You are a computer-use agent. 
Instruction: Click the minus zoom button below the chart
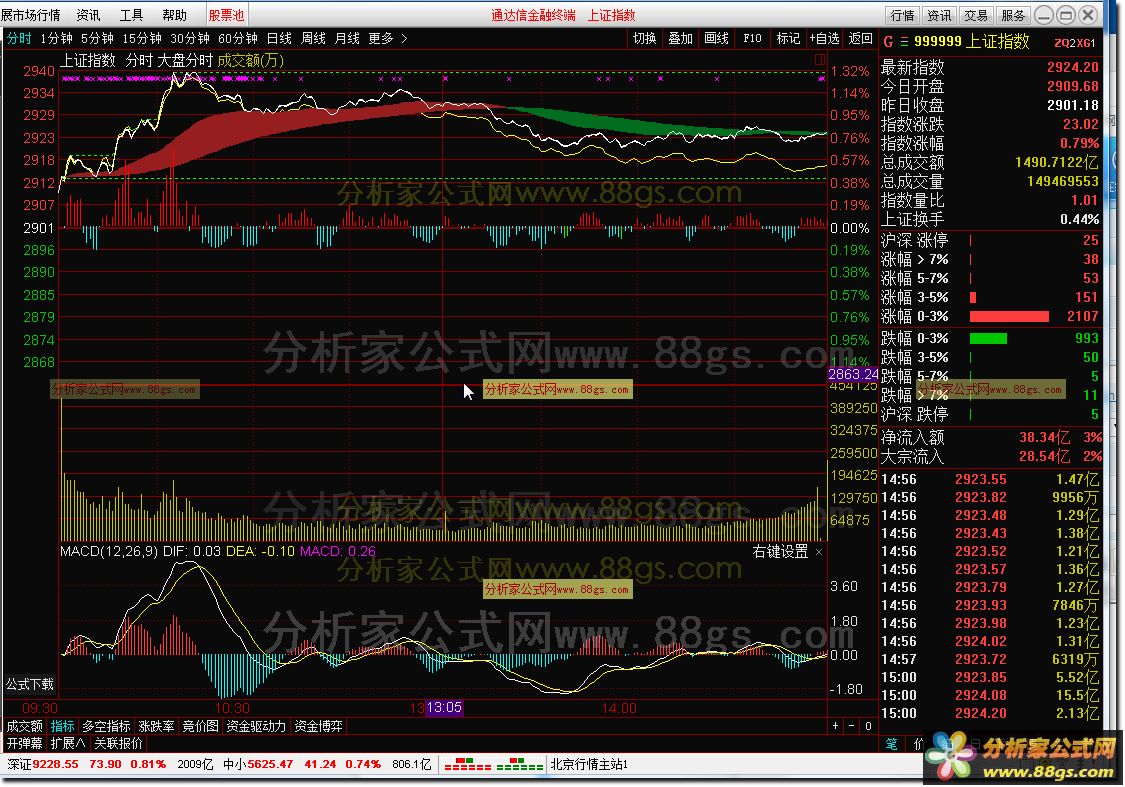pos(852,726)
